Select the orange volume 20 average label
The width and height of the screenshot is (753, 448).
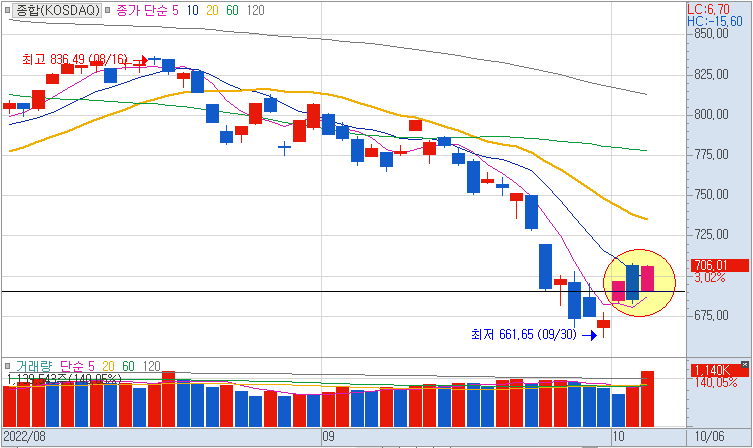click(108, 366)
